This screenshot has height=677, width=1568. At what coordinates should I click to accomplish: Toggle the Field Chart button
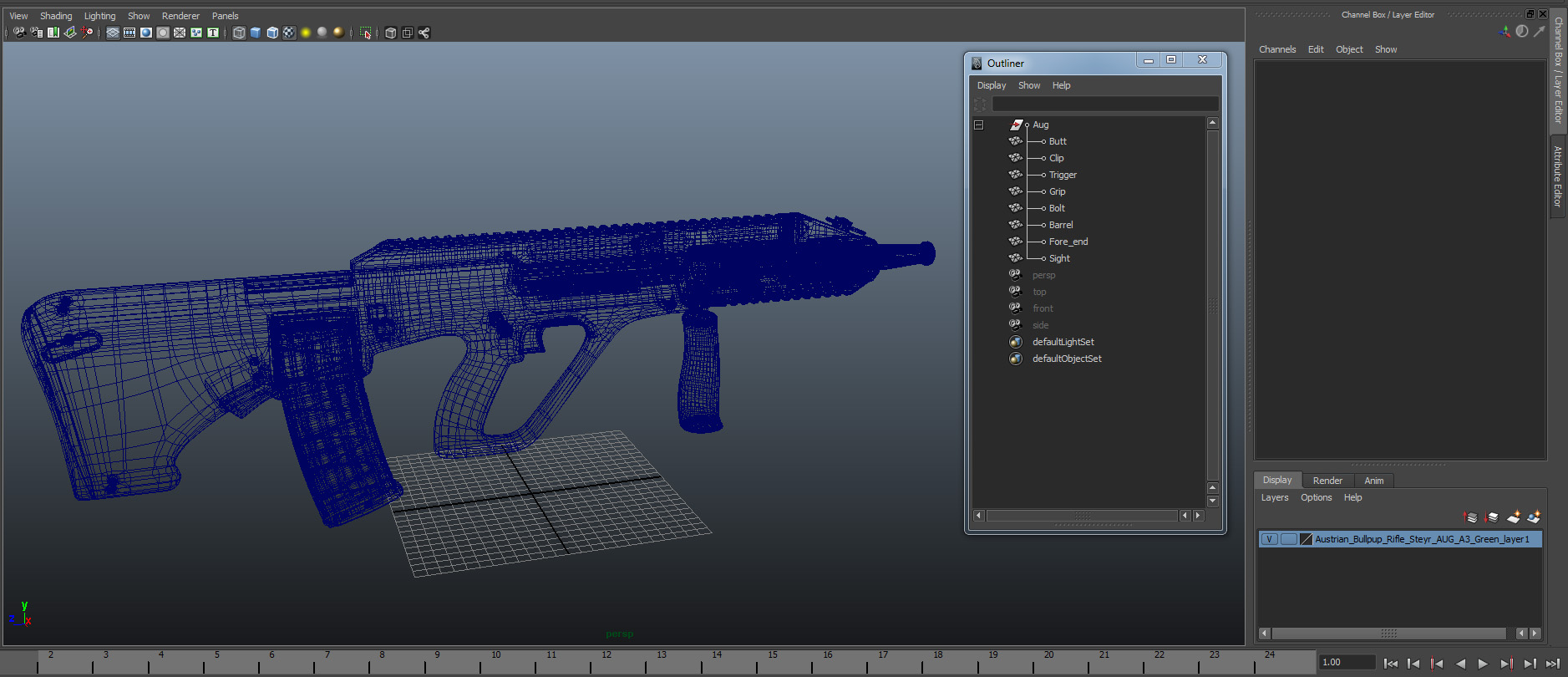tap(180, 33)
